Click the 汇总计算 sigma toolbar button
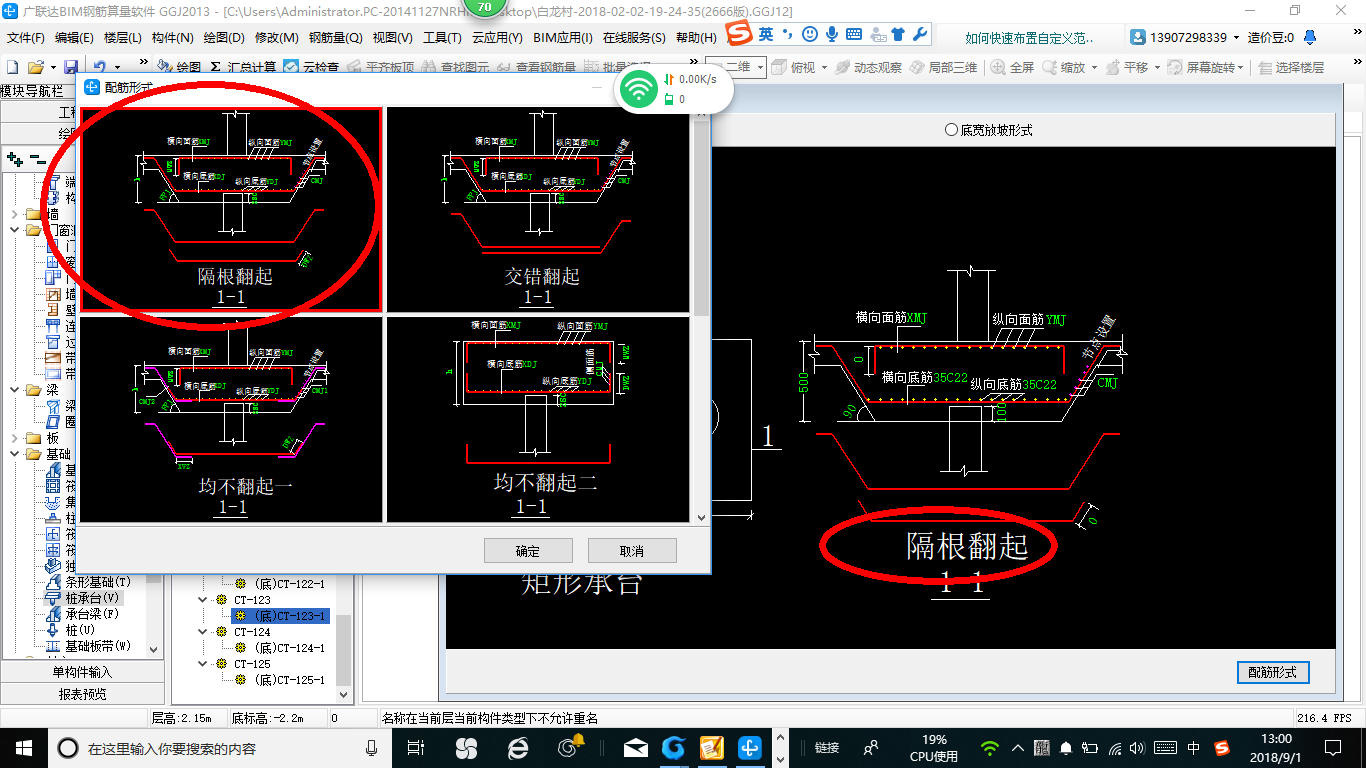The image size is (1366, 768). point(243,67)
